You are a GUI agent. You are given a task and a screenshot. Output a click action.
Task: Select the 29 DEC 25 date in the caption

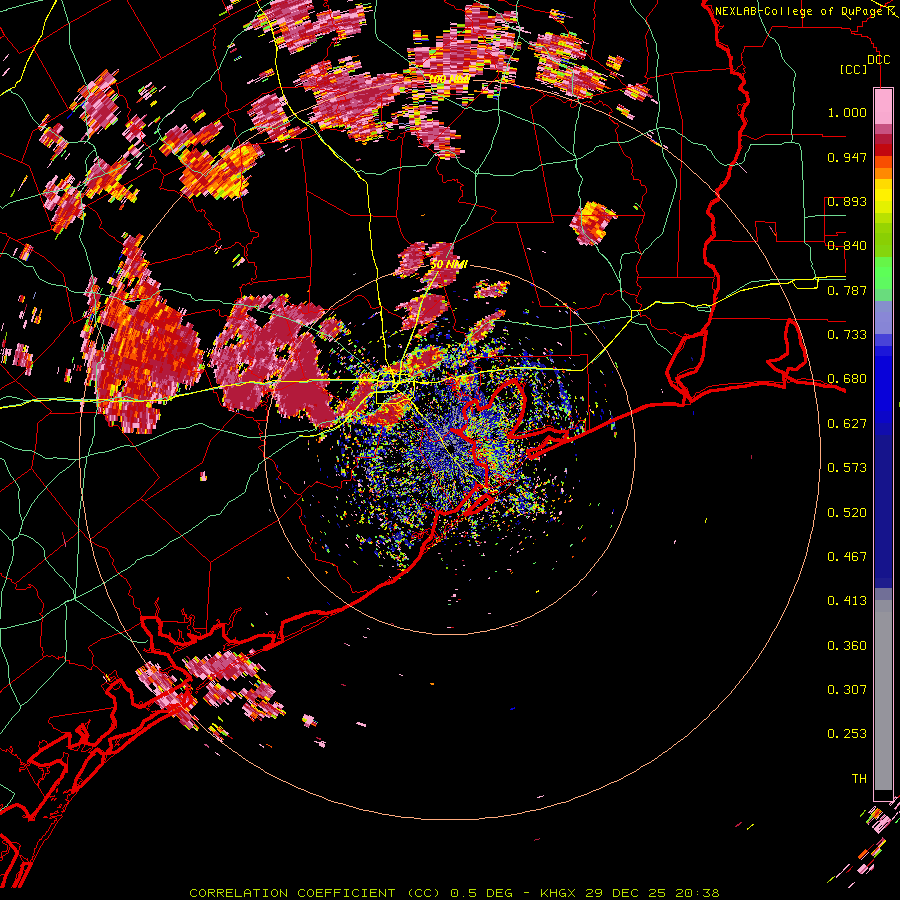pos(626,893)
